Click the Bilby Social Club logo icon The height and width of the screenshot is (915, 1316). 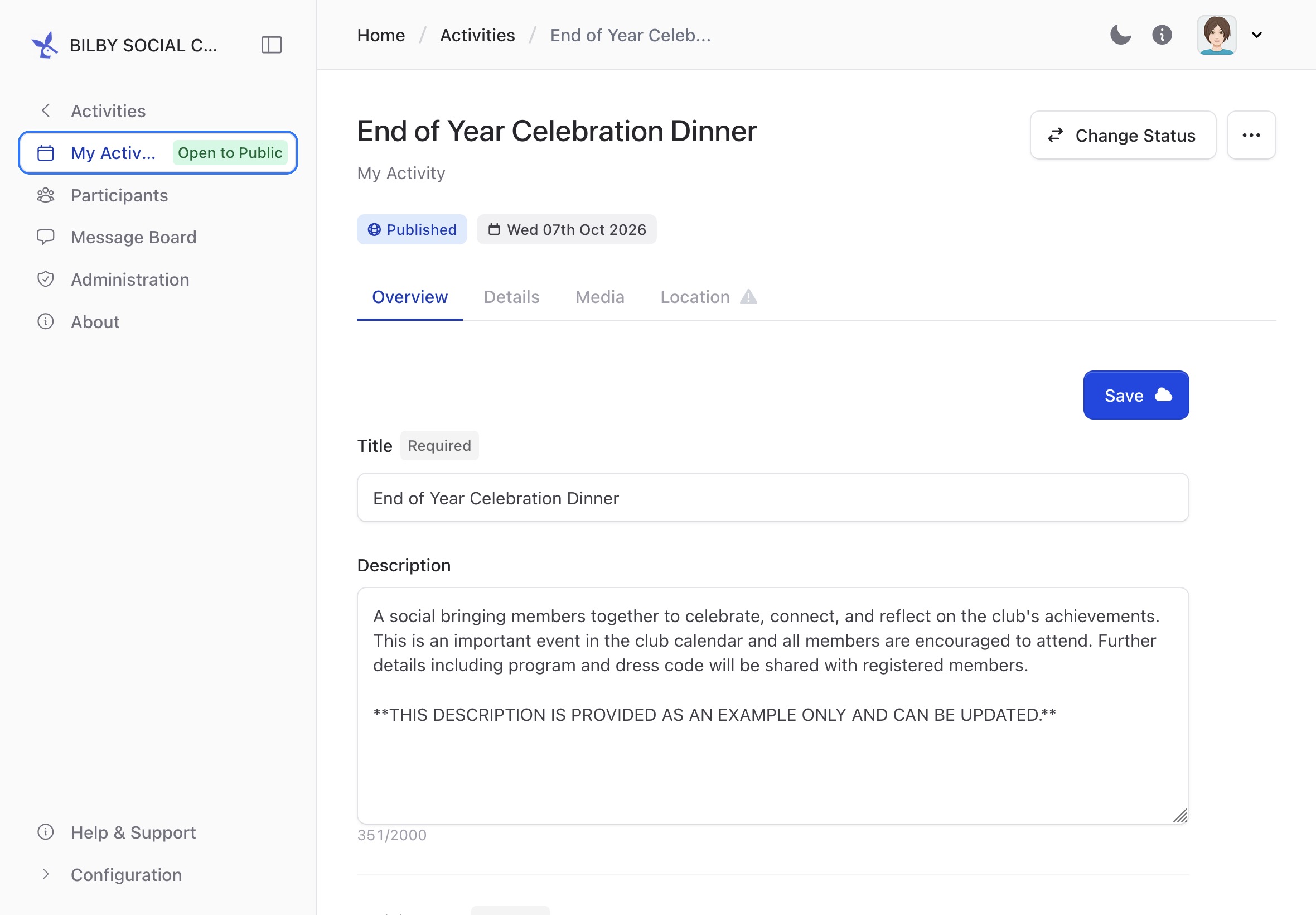click(45, 45)
